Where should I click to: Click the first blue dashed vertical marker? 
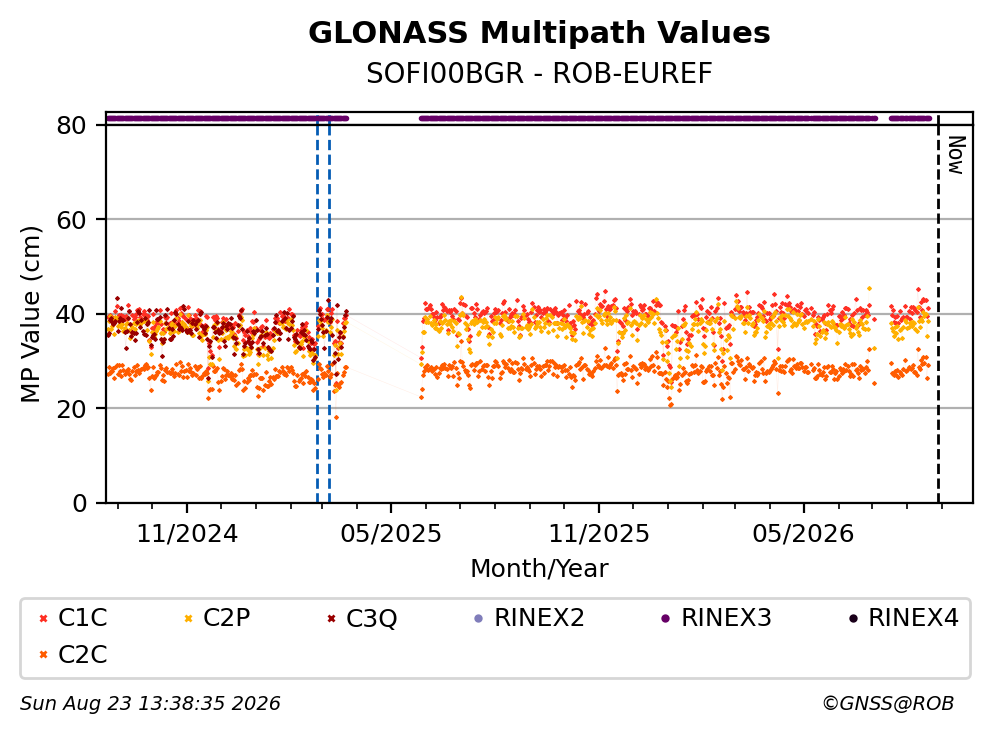pos(317,310)
